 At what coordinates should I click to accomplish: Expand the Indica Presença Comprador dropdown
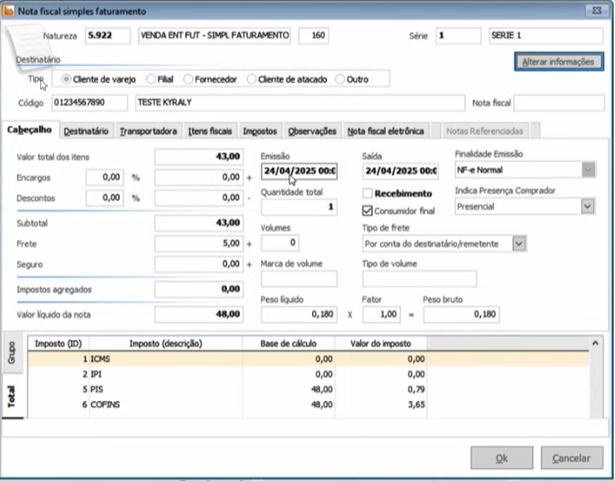pos(587,206)
